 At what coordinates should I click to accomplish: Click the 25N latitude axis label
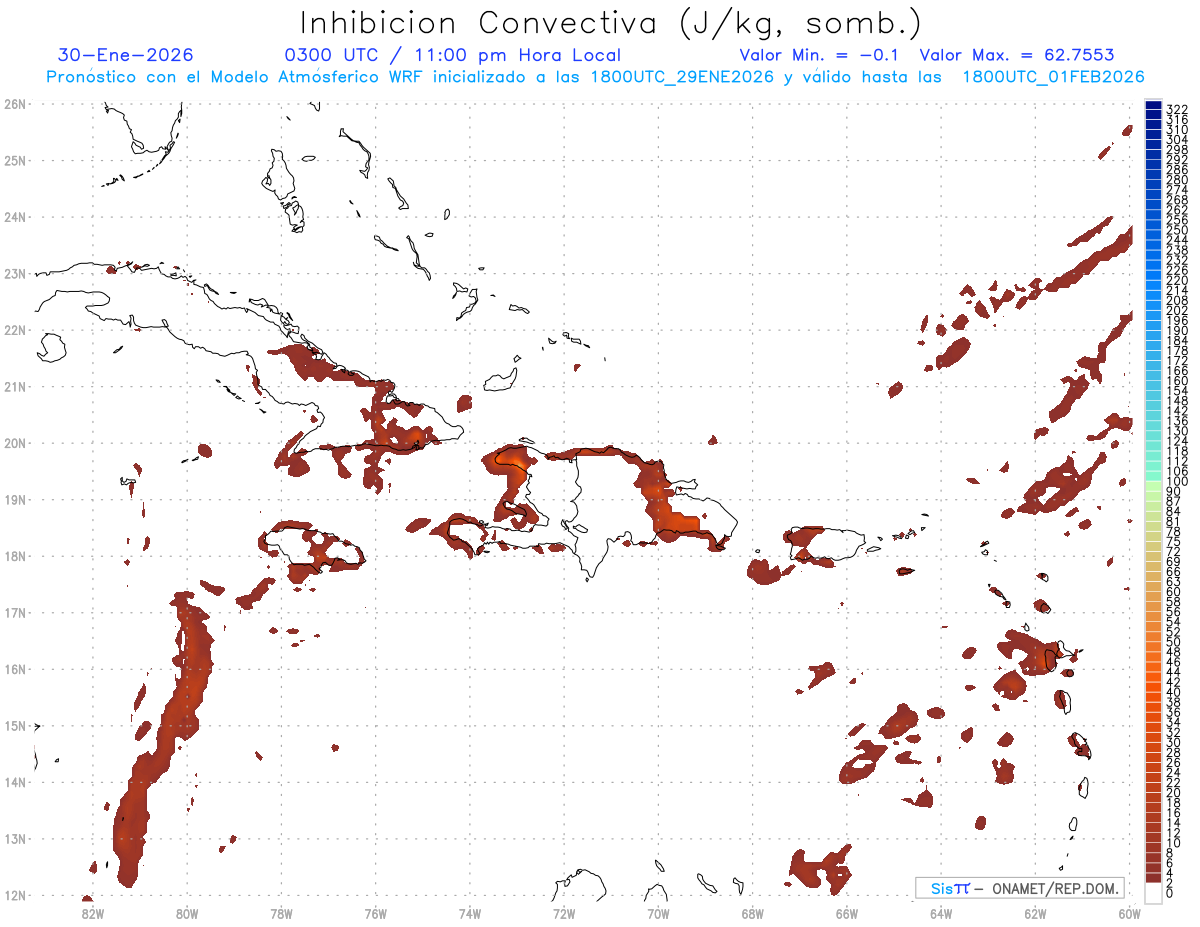point(15,160)
